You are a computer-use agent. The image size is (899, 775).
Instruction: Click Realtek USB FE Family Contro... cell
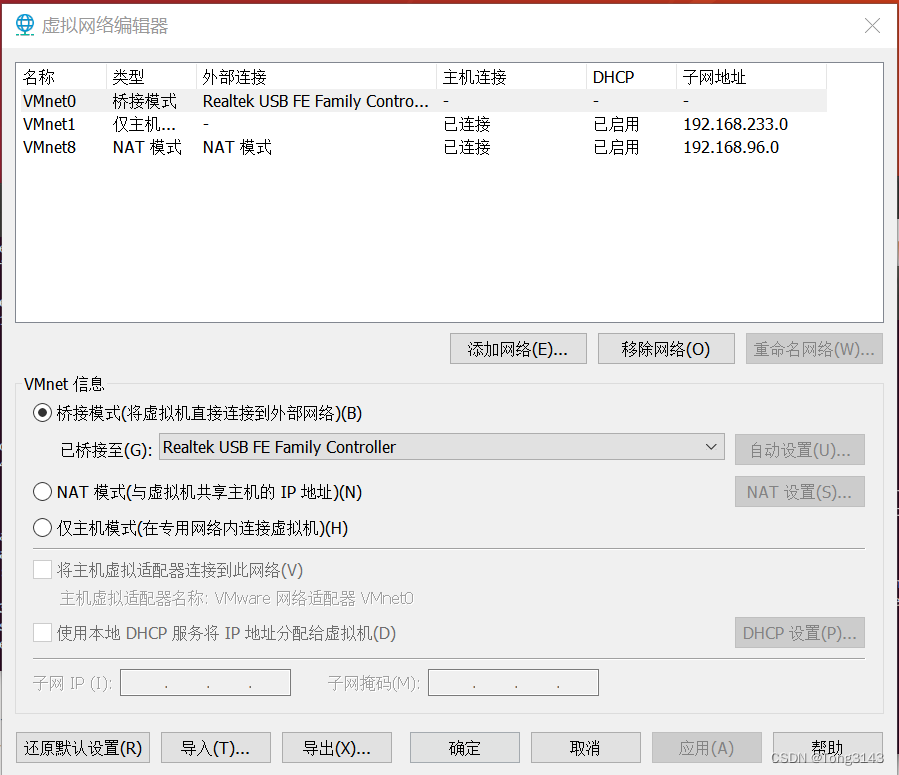(x=316, y=101)
